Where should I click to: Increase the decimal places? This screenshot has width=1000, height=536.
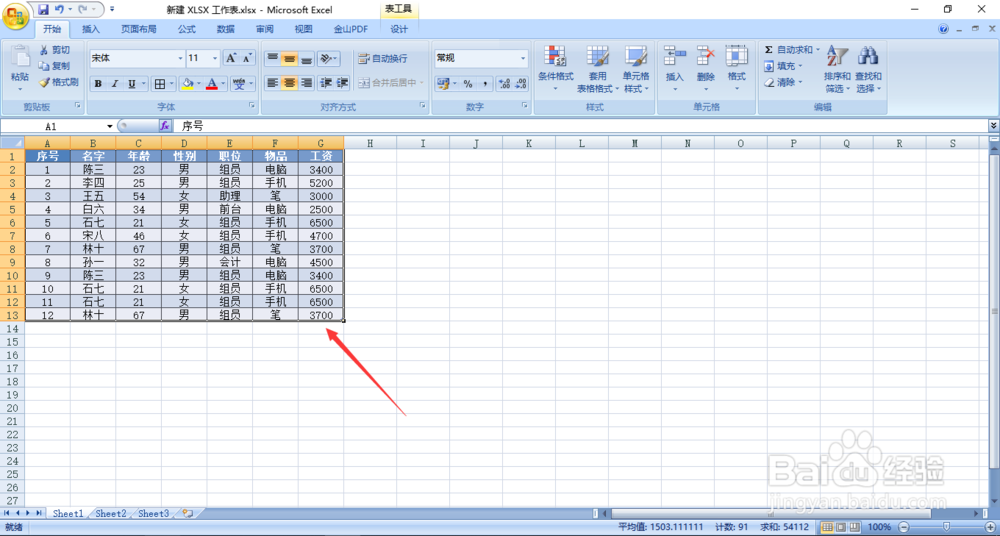pyautogui.click(x=504, y=84)
